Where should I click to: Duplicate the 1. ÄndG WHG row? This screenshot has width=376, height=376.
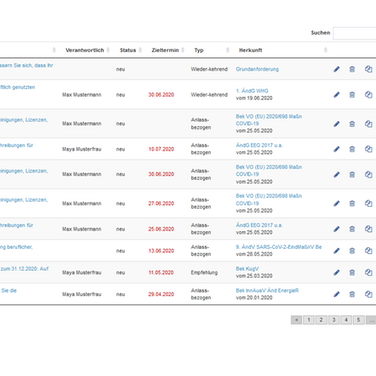(368, 95)
